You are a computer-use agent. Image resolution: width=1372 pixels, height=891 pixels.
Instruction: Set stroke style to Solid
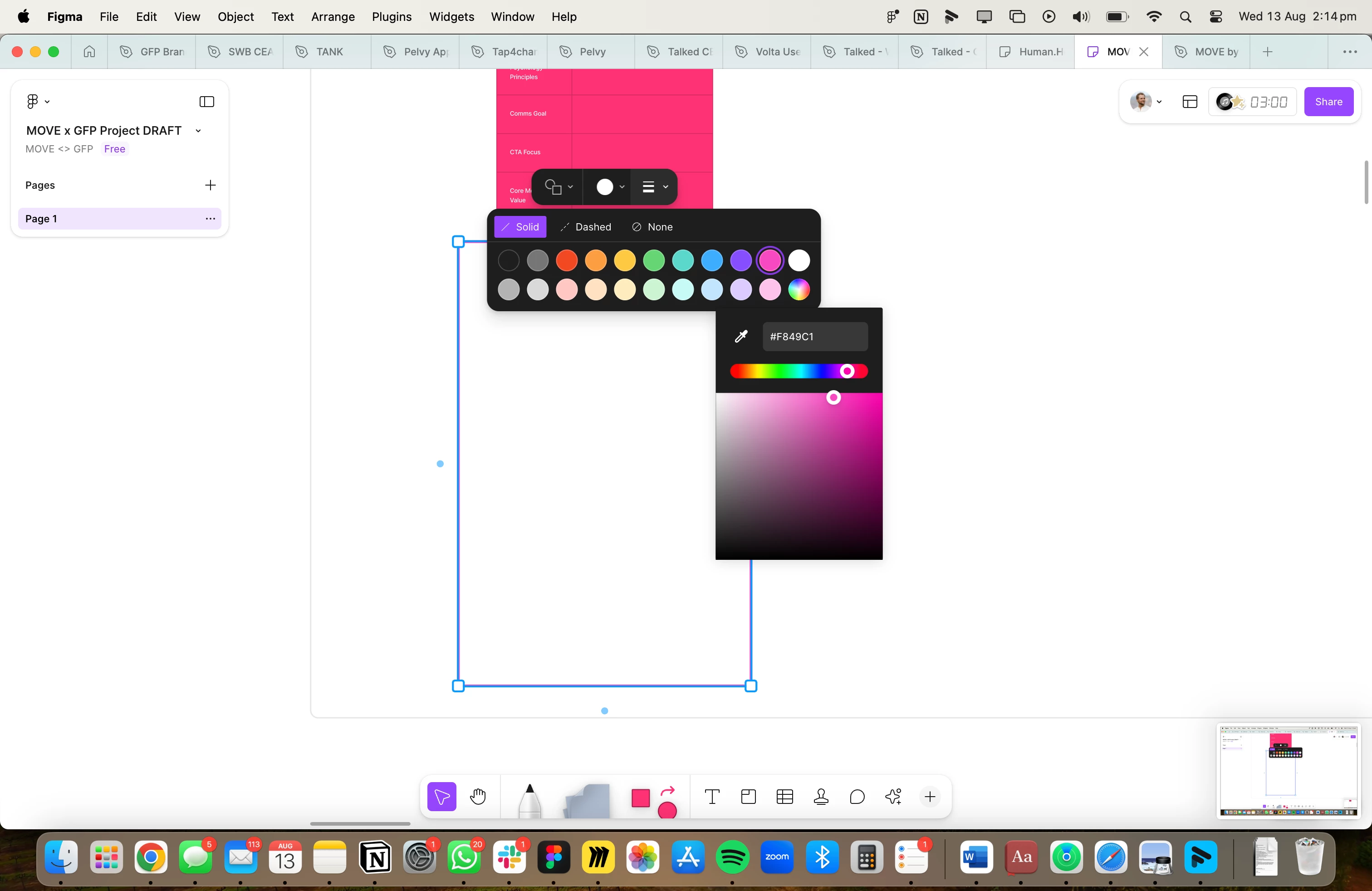pos(520,226)
